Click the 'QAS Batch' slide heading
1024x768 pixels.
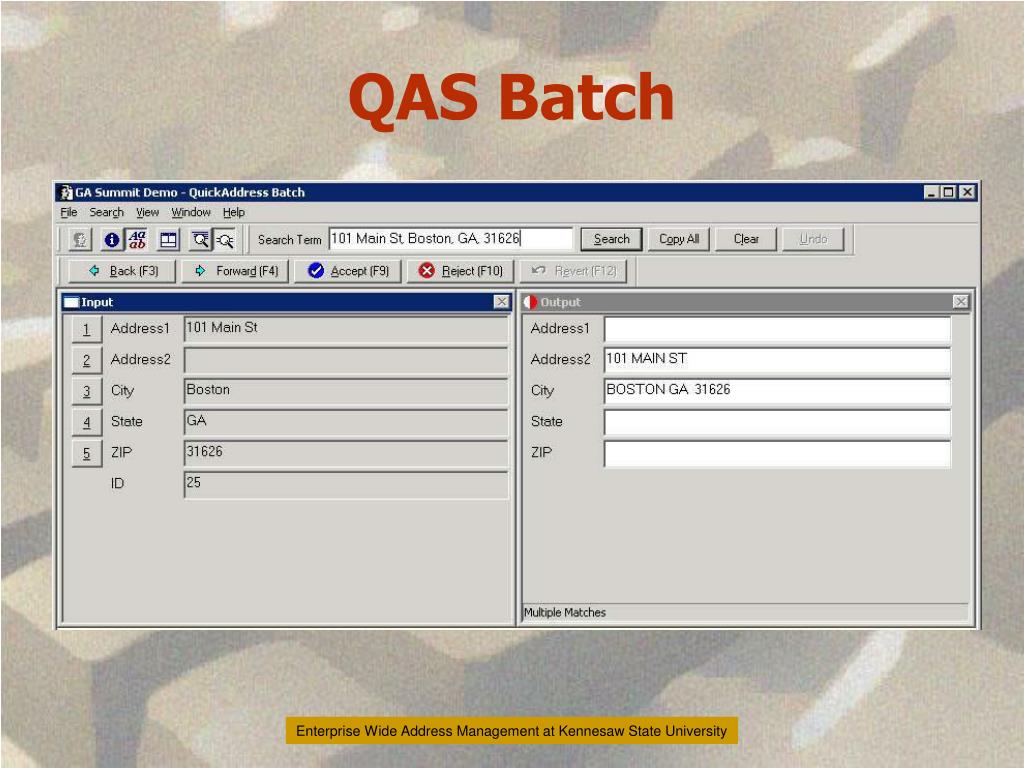click(x=511, y=98)
